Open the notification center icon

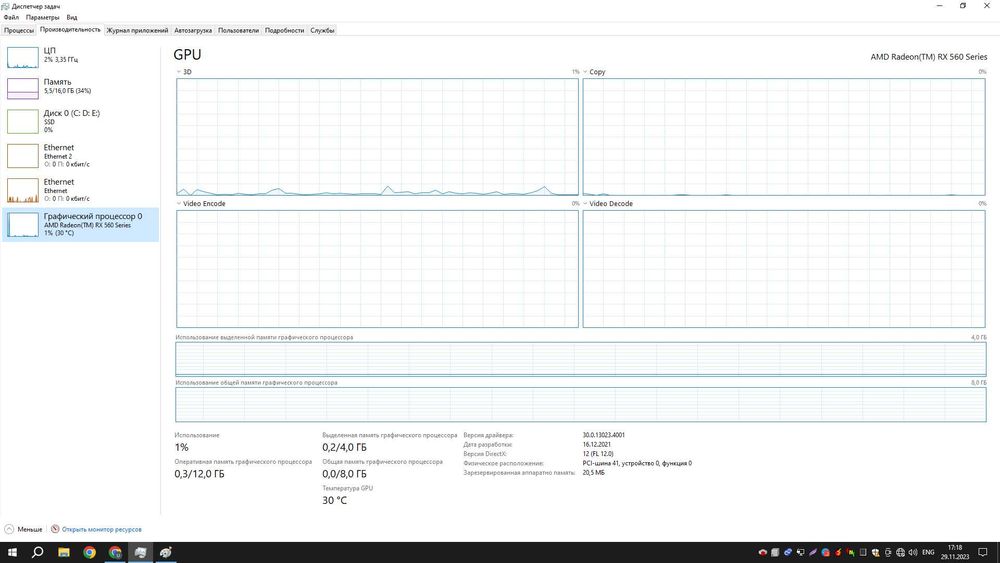tap(983, 552)
